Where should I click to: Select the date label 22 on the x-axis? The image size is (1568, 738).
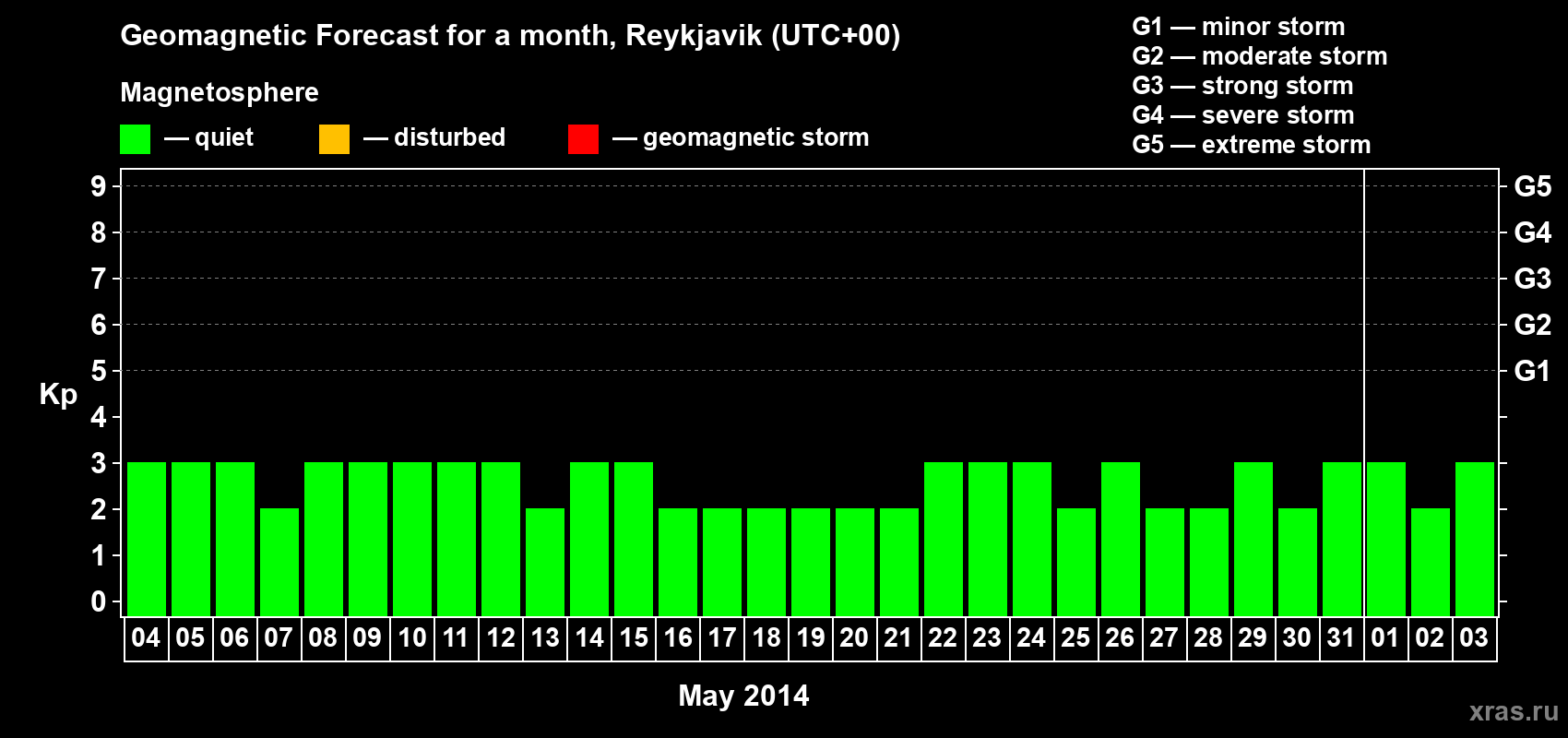pyautogui.click(x=943, y=638)
